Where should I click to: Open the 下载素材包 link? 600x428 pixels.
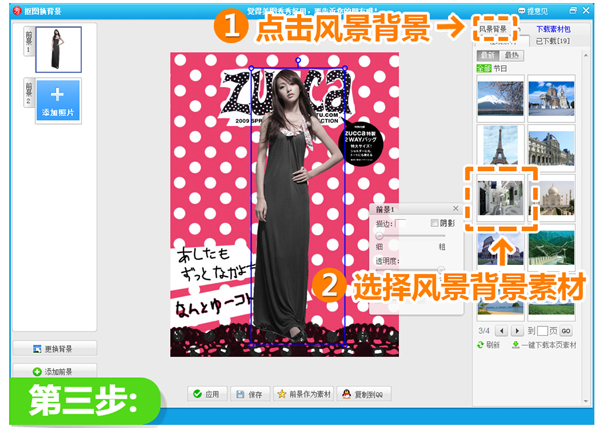[x=553, y=29]
